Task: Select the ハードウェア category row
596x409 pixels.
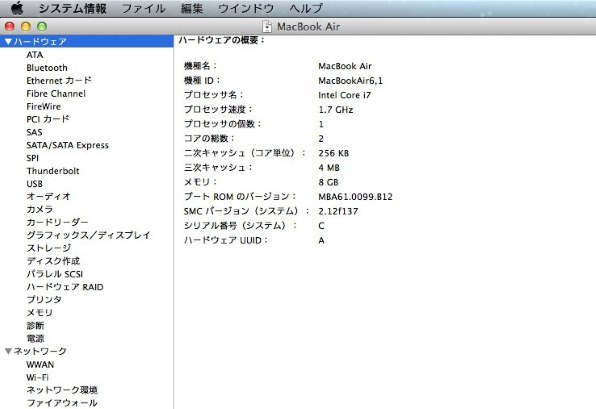Action: [x=87, y=41]
